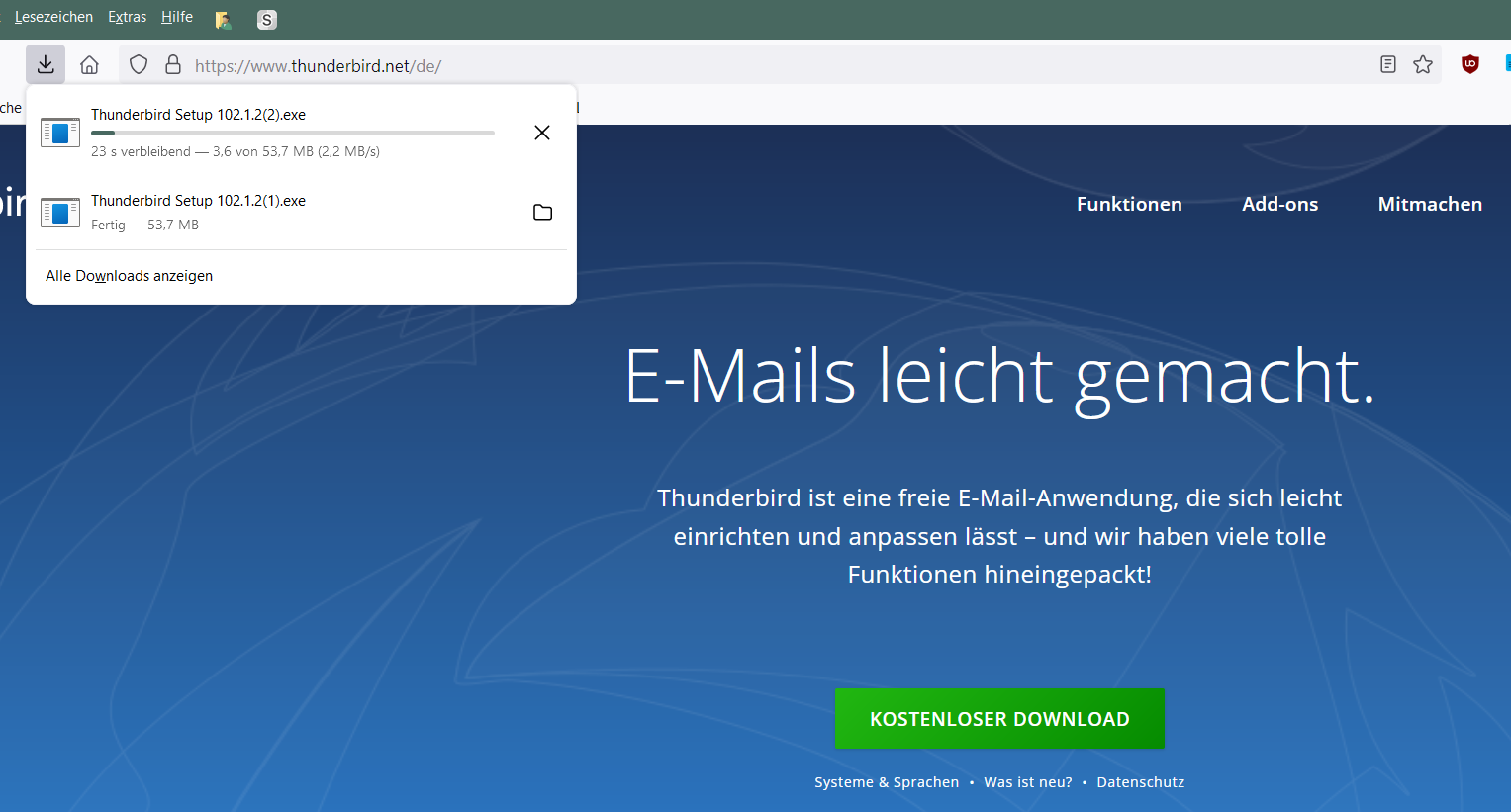Image resolution: width=1511 pixels, height=812 pixels.
Task: Click the 'Fertig — 53,7 MB' status text
Action: [x=144, y=225]
